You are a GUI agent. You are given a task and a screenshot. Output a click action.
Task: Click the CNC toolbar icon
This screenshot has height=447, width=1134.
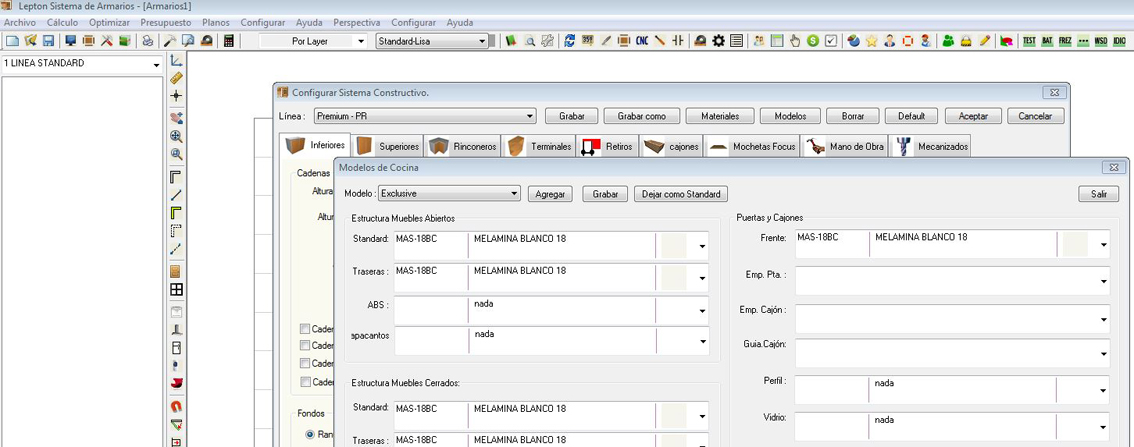click(641, 41)
